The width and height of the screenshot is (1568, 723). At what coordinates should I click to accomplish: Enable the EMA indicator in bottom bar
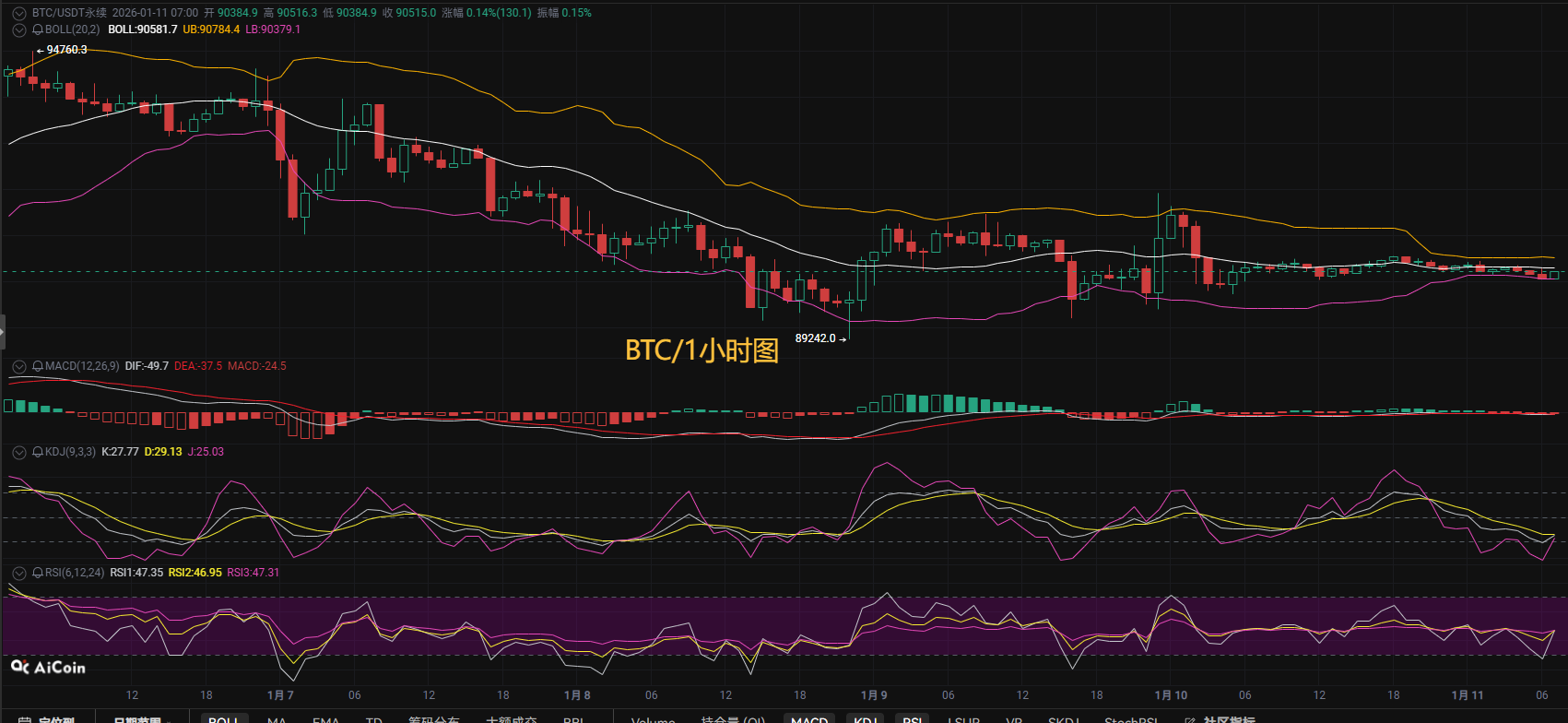pos(326,719)
